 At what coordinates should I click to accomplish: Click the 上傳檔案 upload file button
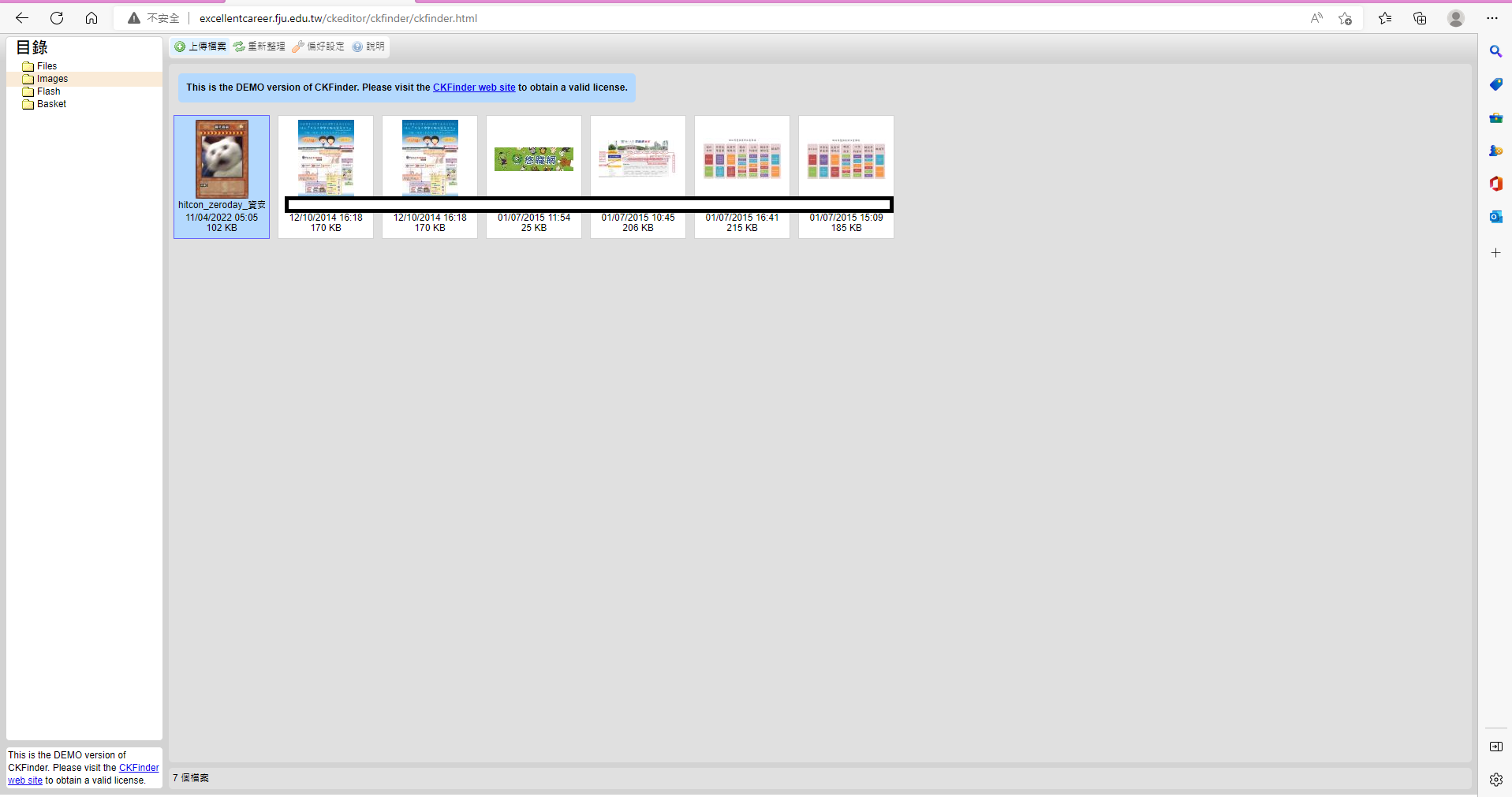coord(200,47)
